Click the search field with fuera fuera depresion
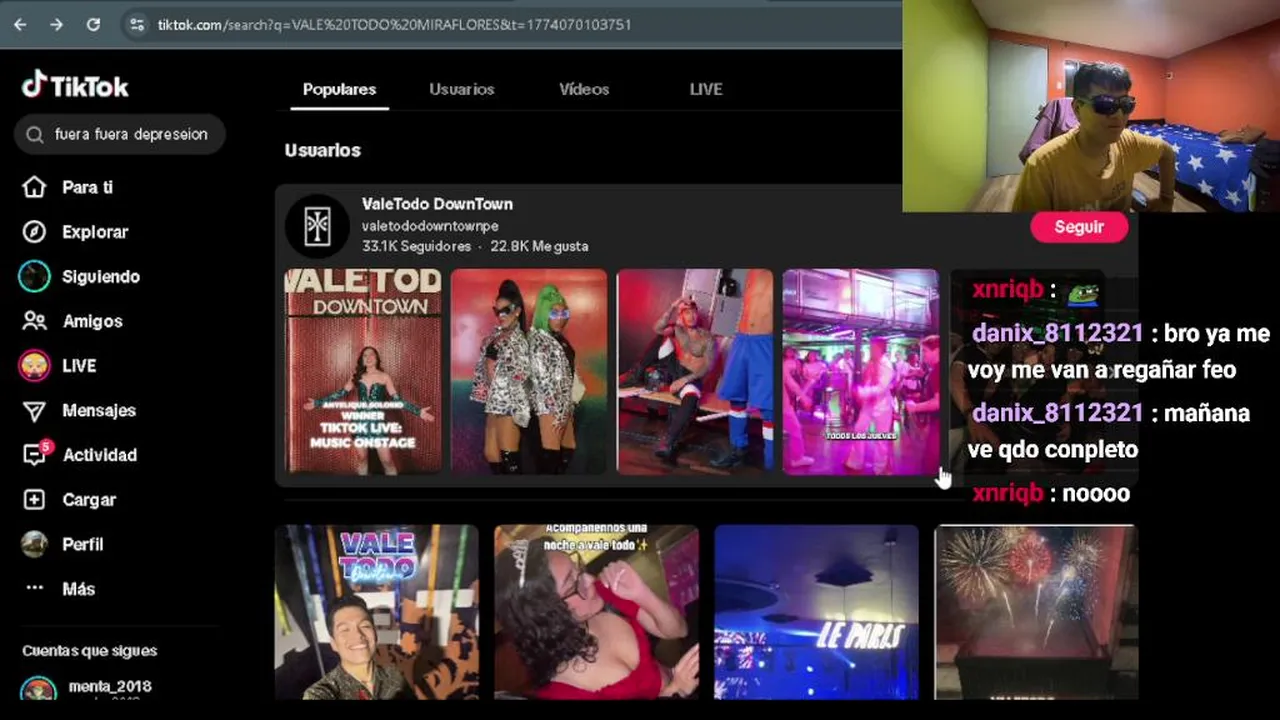 [120, 134]
